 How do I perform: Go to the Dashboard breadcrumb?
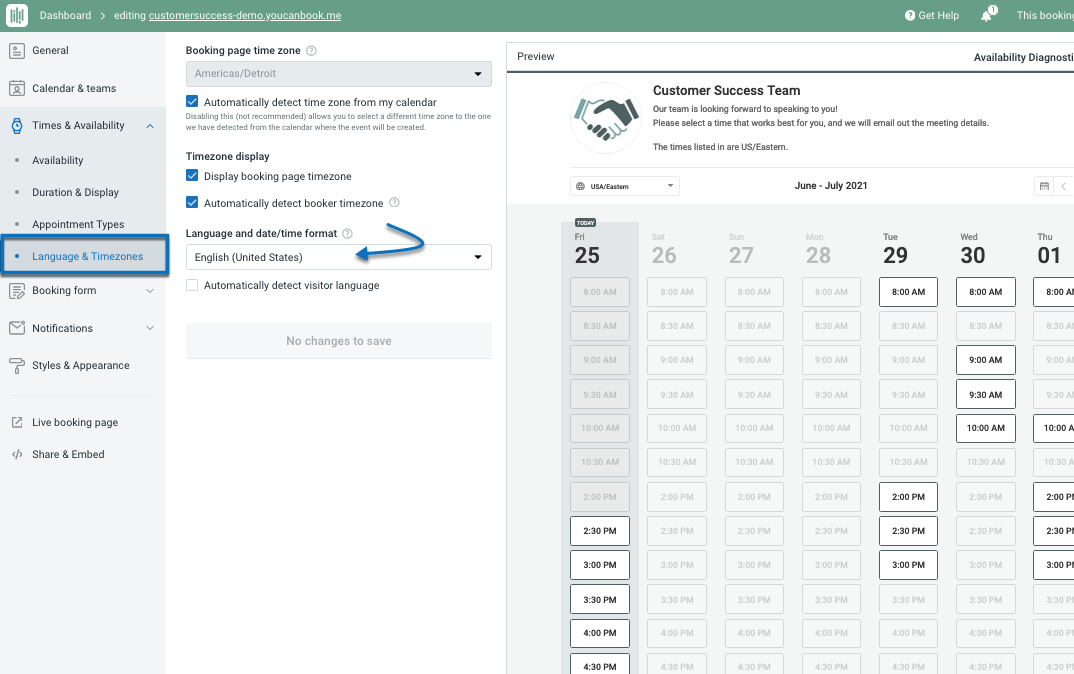tap(65, 15)
